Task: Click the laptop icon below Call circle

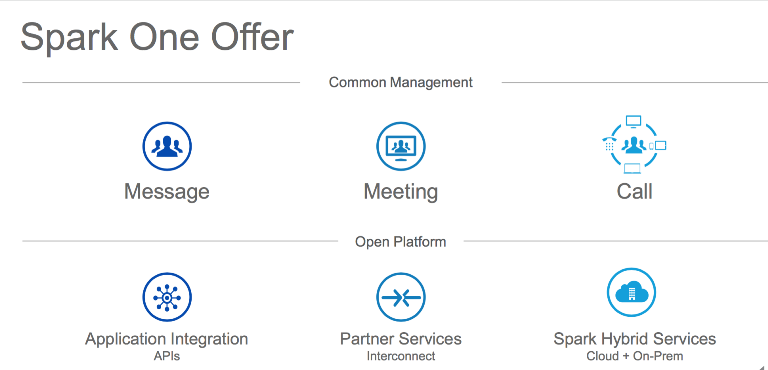Action: 632,168
